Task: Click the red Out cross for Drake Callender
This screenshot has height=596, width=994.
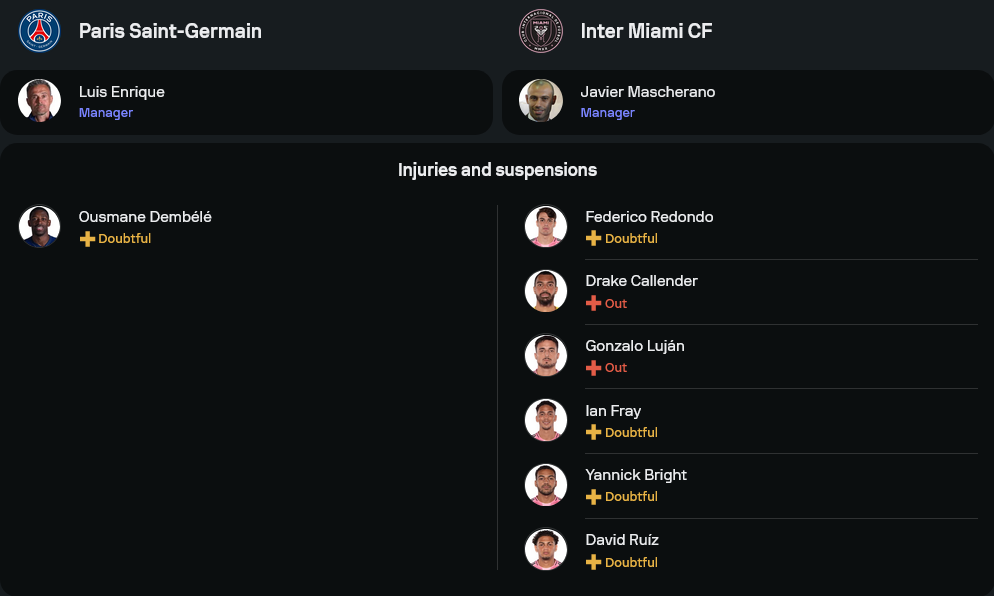Action: pyautogui.click(x=593, y=303)
